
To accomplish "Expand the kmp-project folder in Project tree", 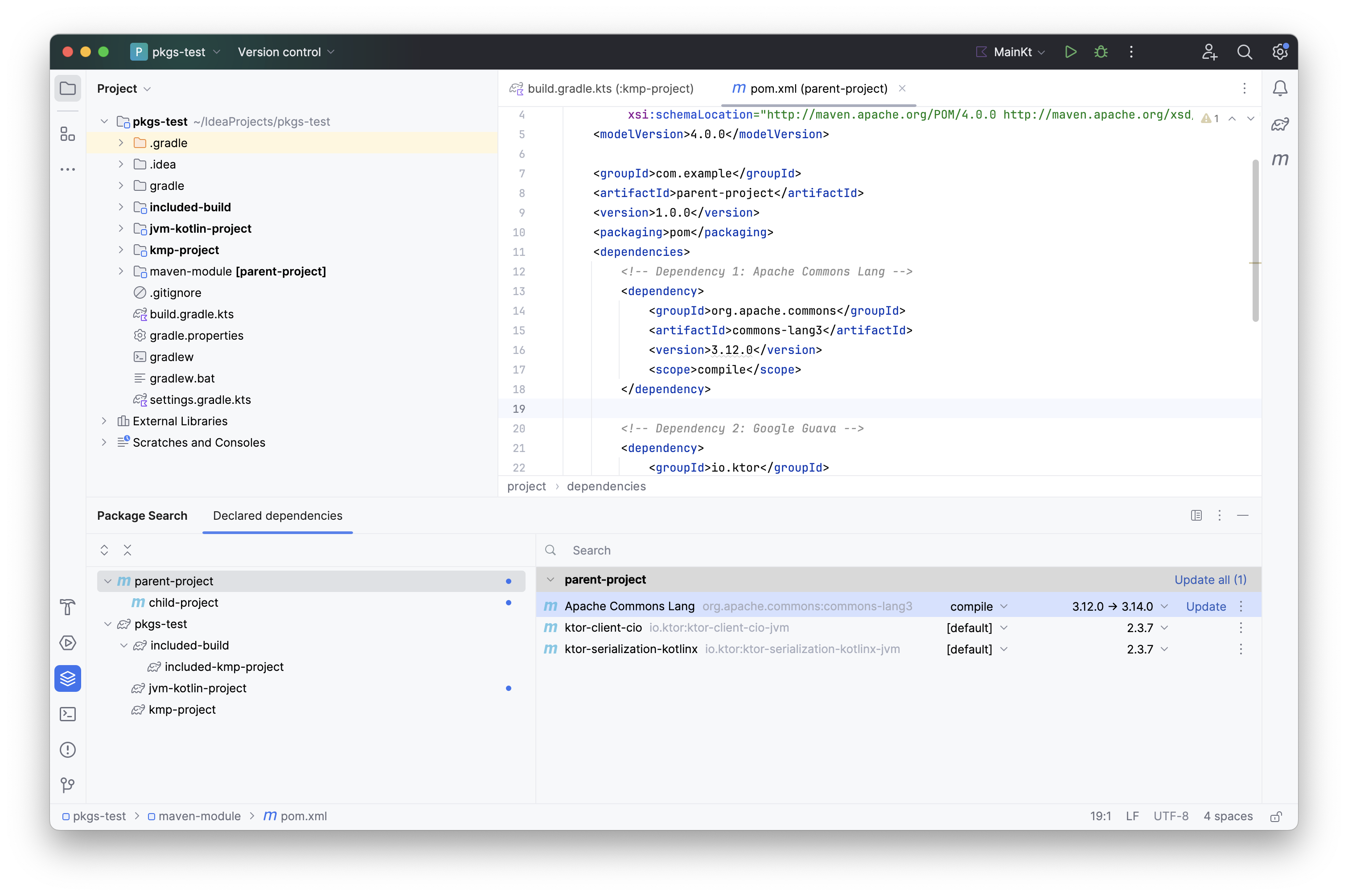I will [120, 250].
